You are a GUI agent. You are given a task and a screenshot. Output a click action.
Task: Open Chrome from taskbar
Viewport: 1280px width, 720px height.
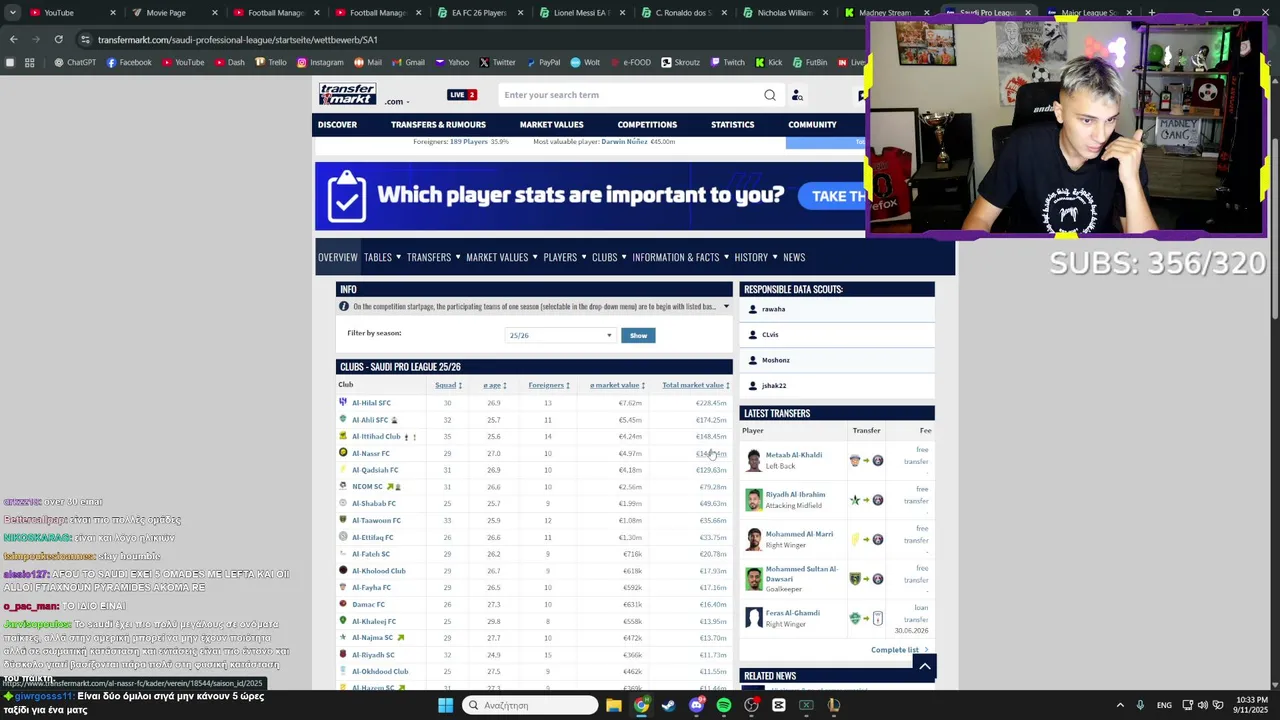[x=641, y=705]
